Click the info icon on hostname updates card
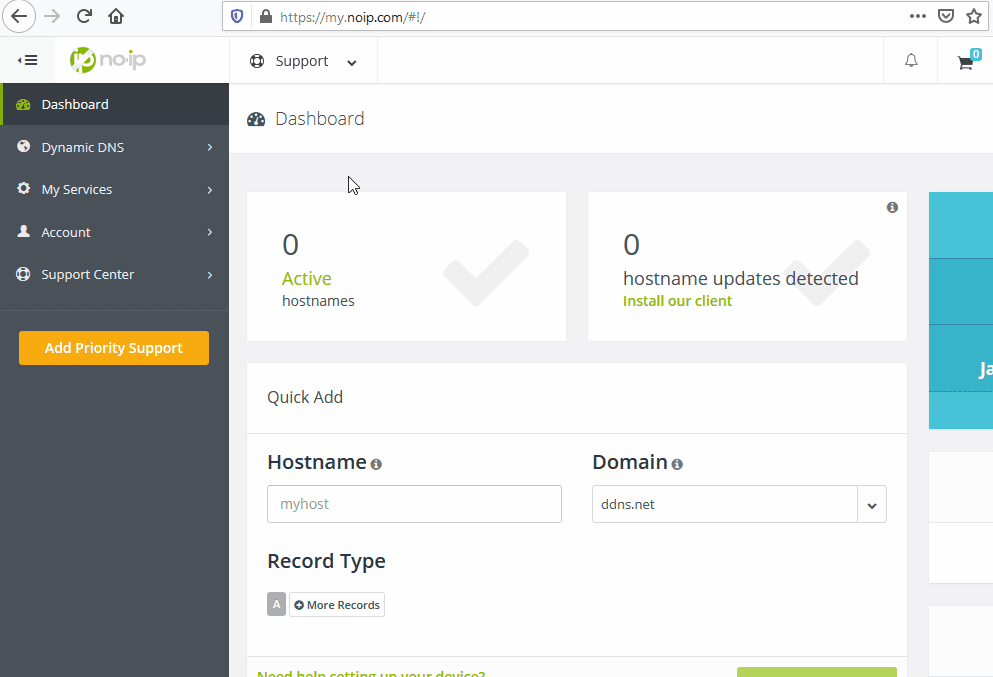Image resolution: width=993 pixels, height=677 pixels. [x=892, y=207]
